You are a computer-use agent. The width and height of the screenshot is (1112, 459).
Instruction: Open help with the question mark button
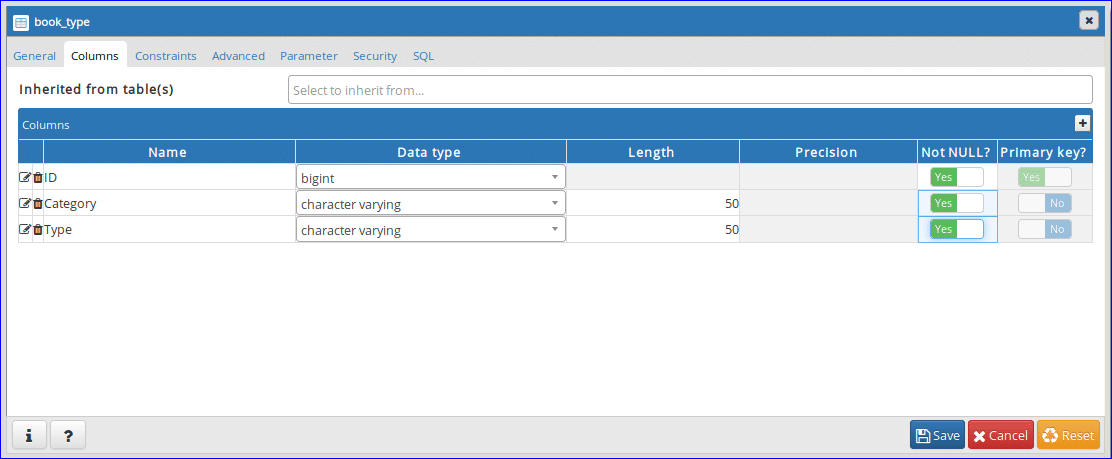click(x=68, y=435)
